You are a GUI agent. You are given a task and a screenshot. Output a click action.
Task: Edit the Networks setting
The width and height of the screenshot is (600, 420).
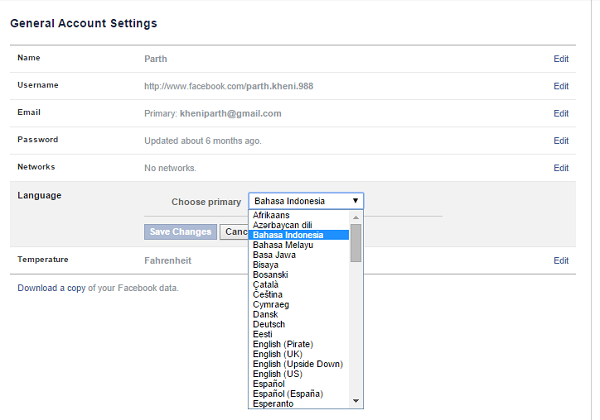561,168
